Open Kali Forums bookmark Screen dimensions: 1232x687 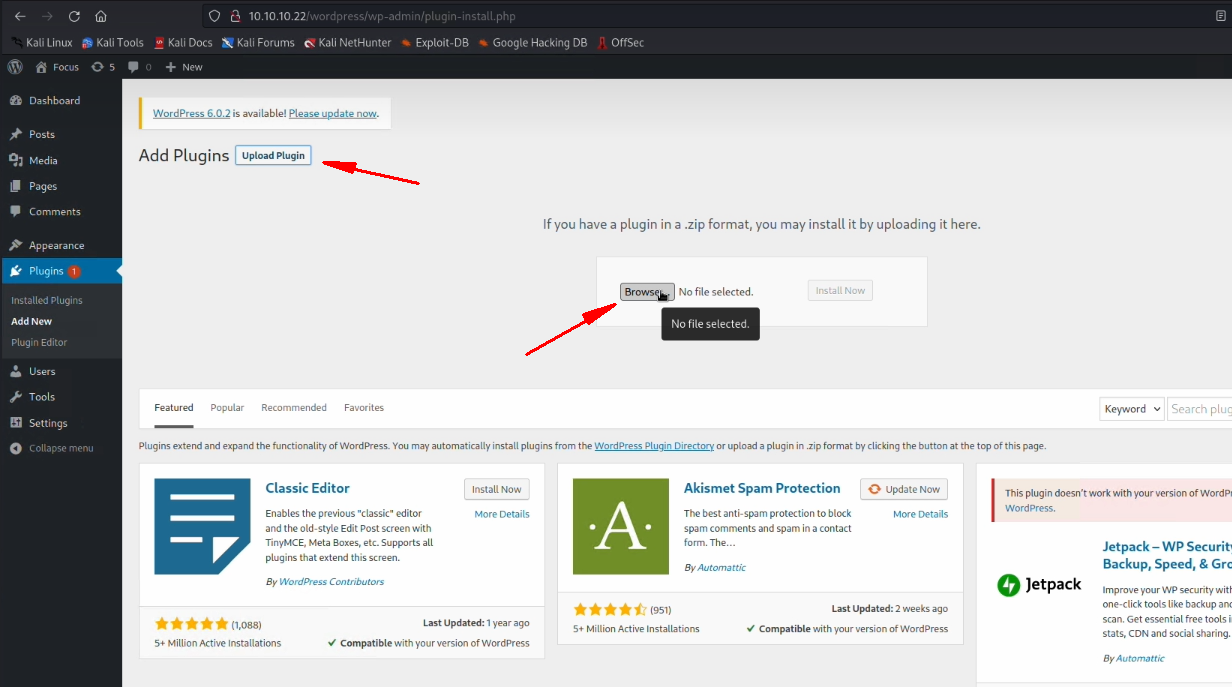click(x=258, y=43)
